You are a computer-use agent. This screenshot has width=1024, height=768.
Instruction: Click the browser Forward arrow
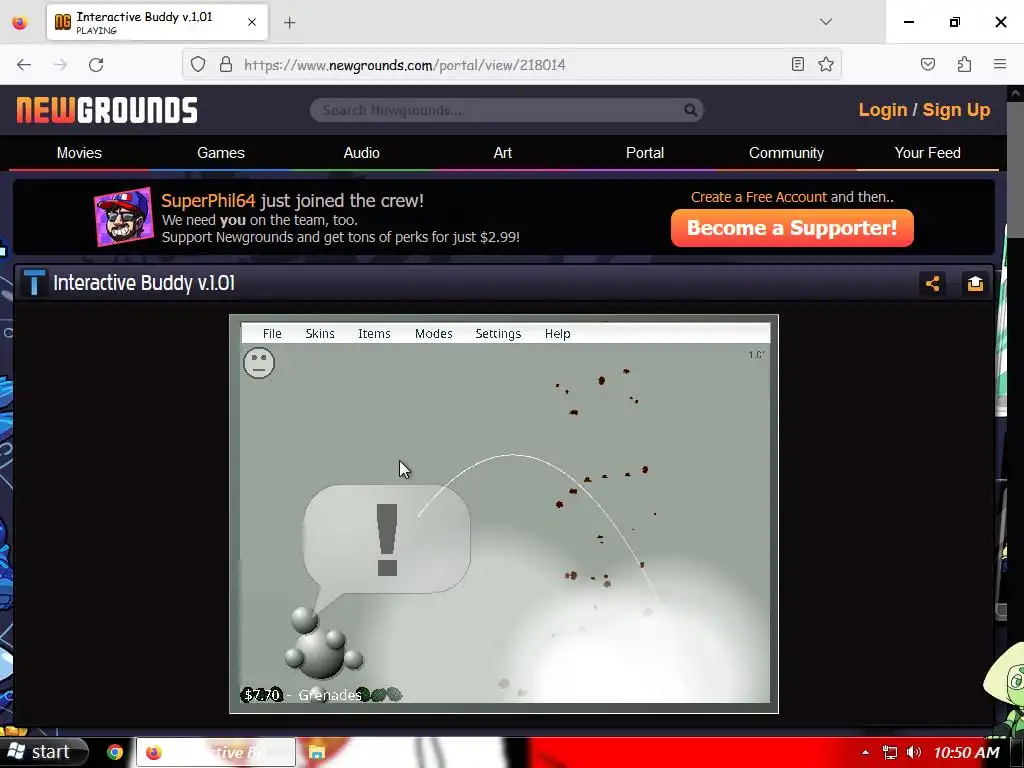(60, 65)
